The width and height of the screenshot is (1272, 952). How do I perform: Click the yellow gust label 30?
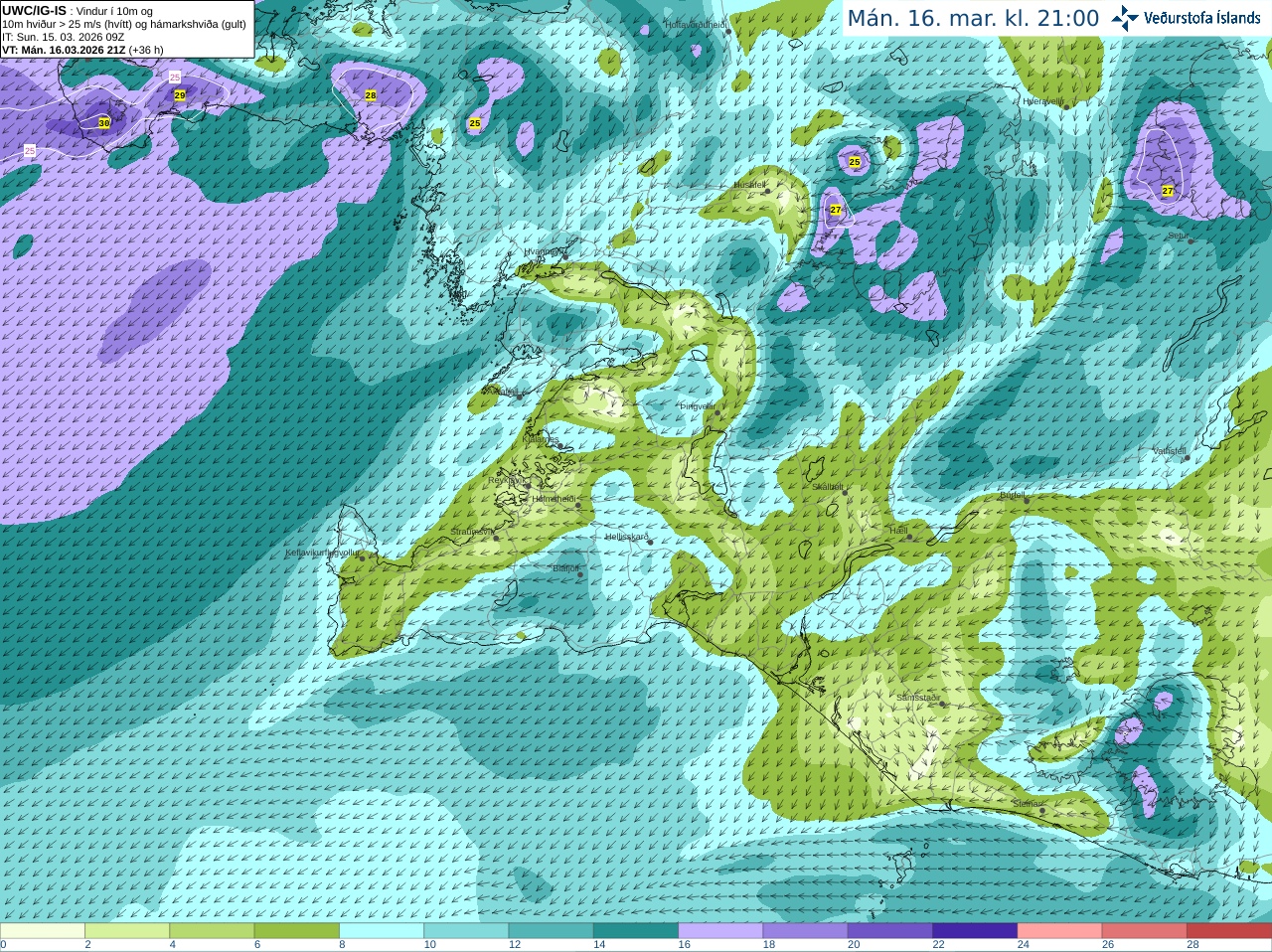click(x=104, y=123)
